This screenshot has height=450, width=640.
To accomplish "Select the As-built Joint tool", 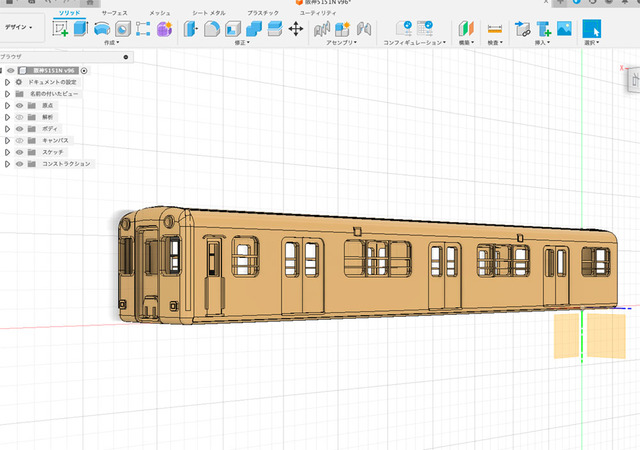I will (x=364, y=29).
